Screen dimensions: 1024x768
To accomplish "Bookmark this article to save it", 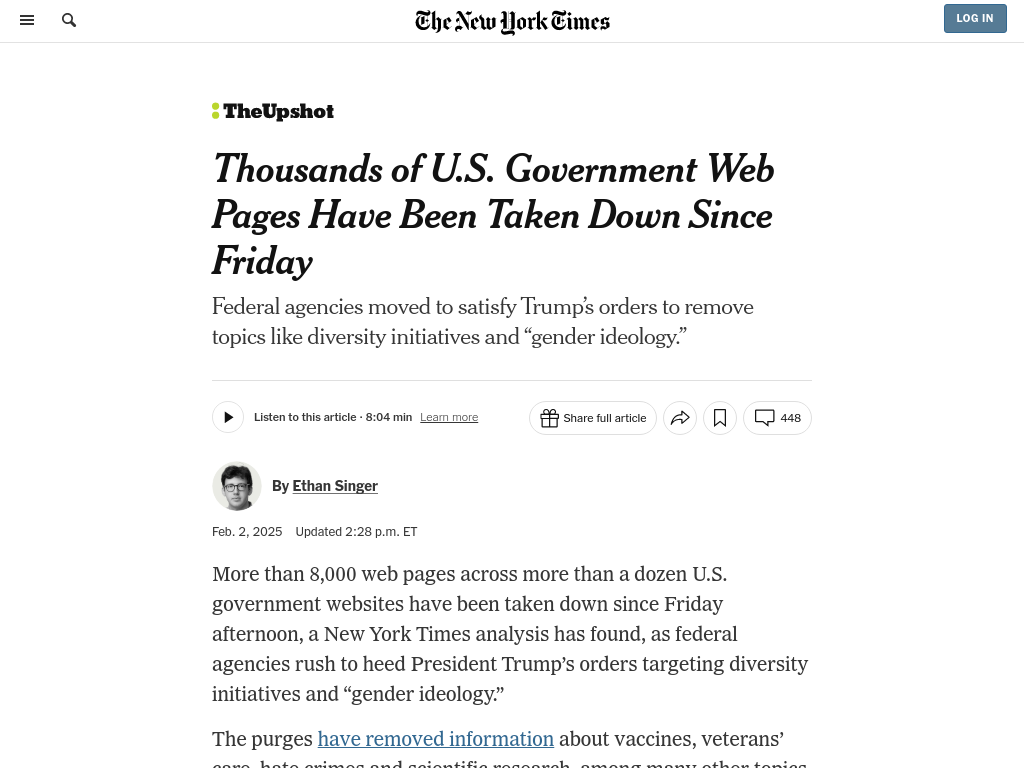I will [720, 418].
